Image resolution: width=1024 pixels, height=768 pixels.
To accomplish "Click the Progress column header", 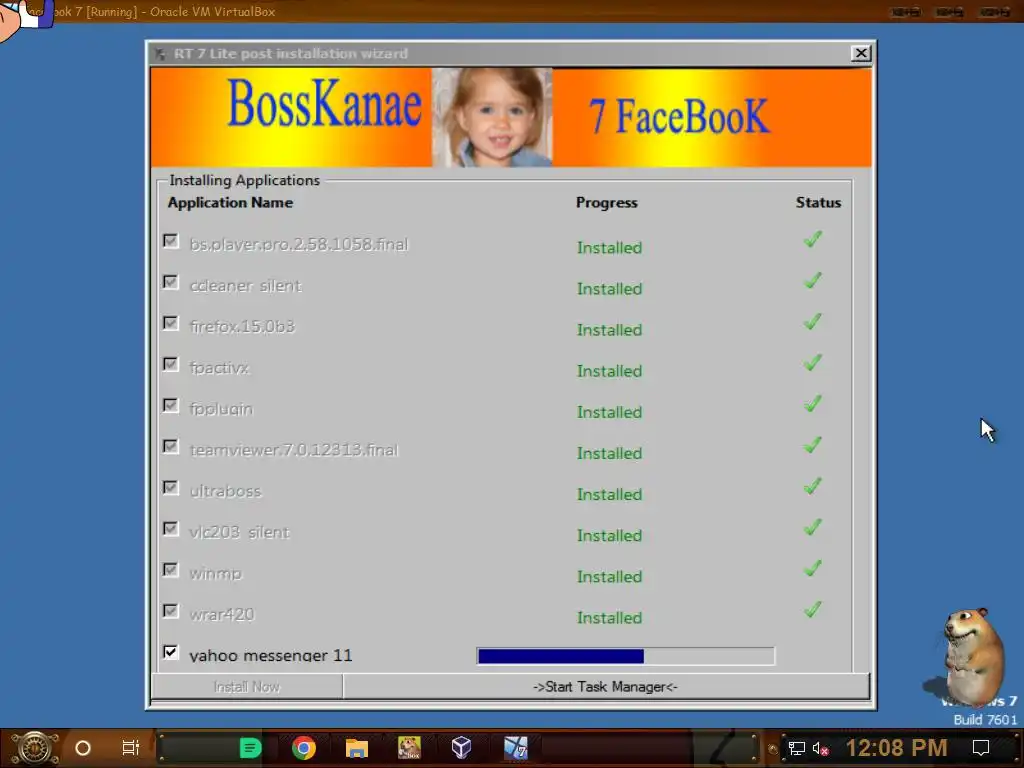I will click(x=606, y=203).
